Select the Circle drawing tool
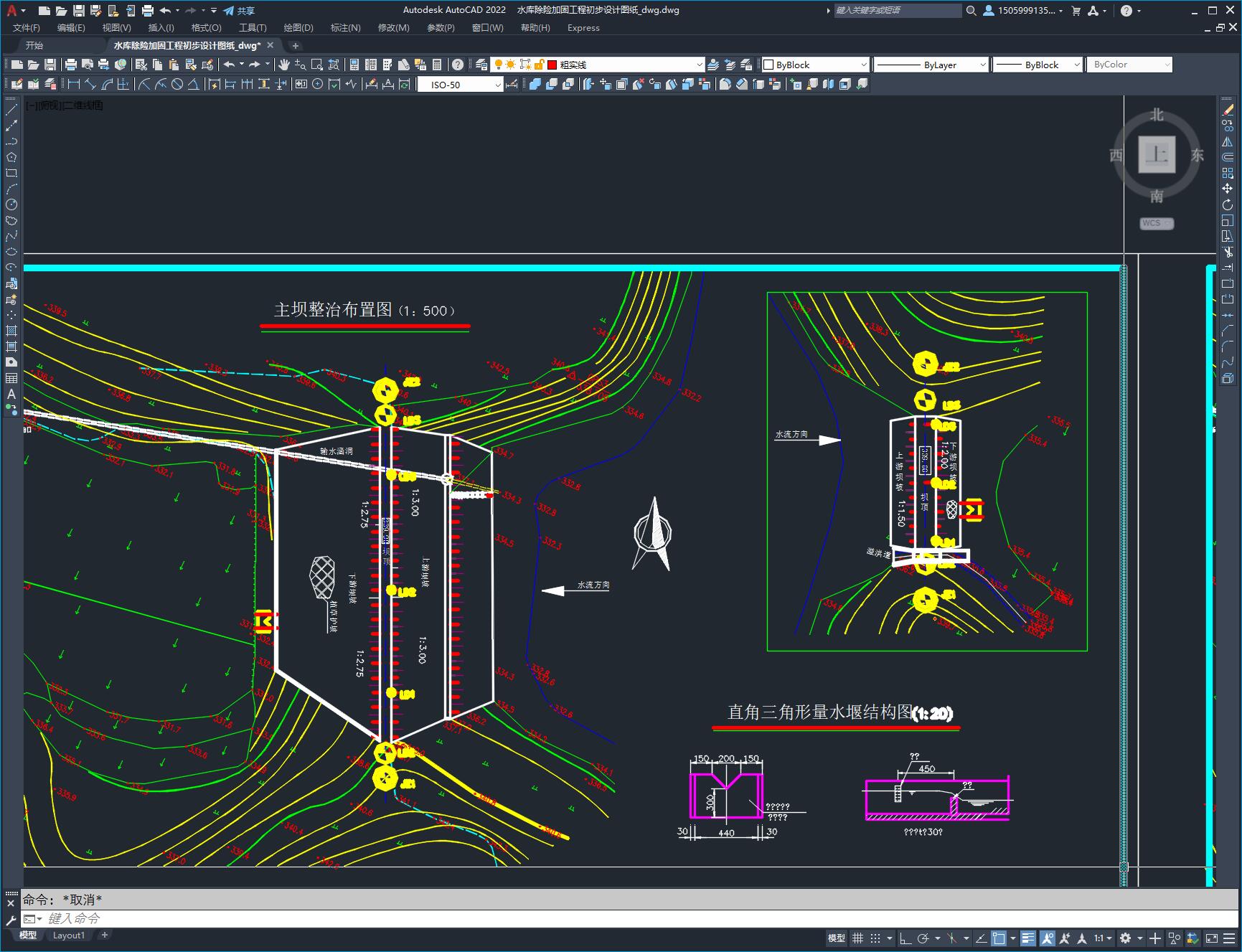Screen dimensions: 1242x952 coord(11,204)
